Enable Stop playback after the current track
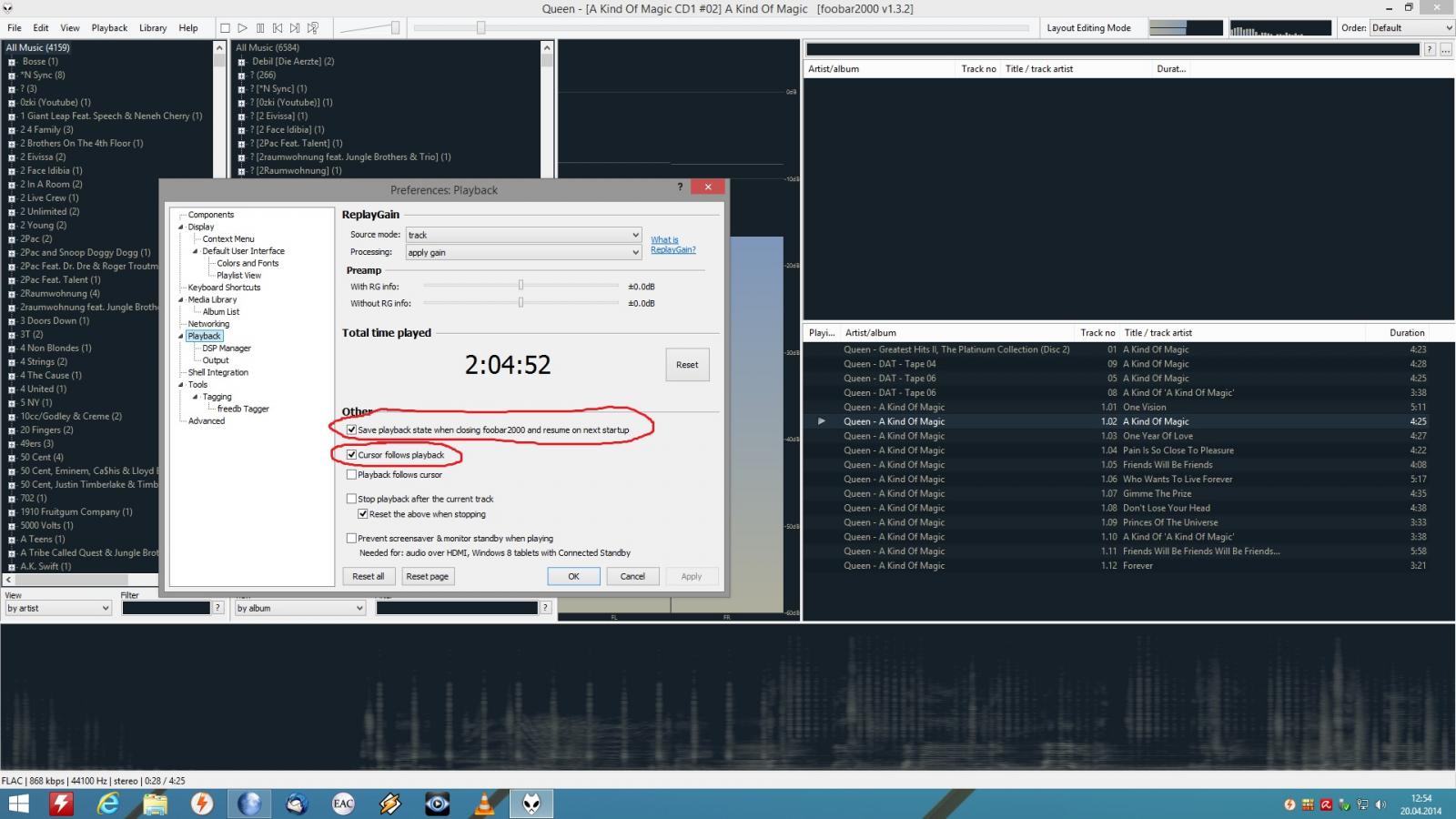 (x=351, y=499)
